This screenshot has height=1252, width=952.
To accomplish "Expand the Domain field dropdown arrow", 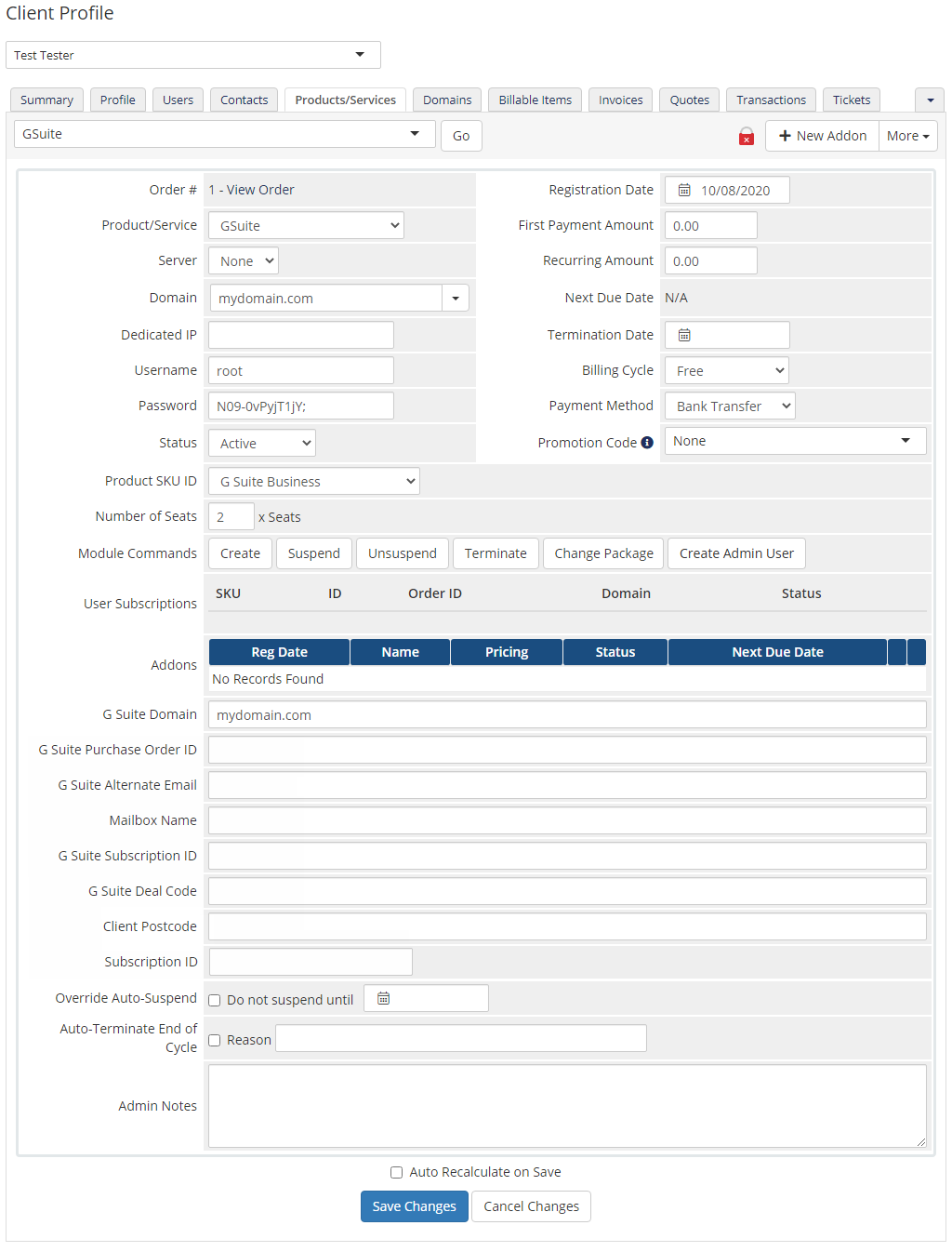I will pos(456,298).
